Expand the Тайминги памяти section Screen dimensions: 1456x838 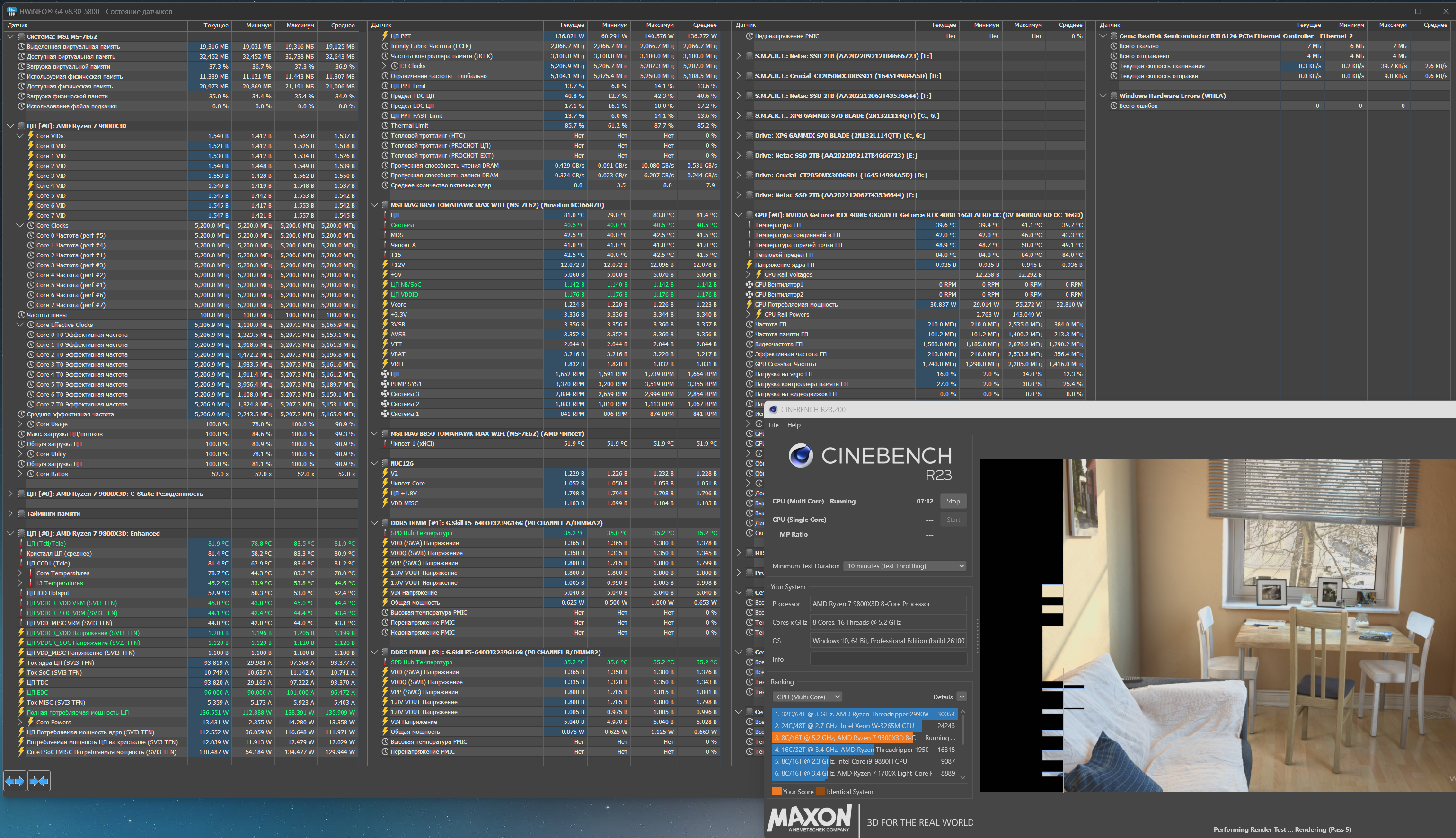click(10, 513)
